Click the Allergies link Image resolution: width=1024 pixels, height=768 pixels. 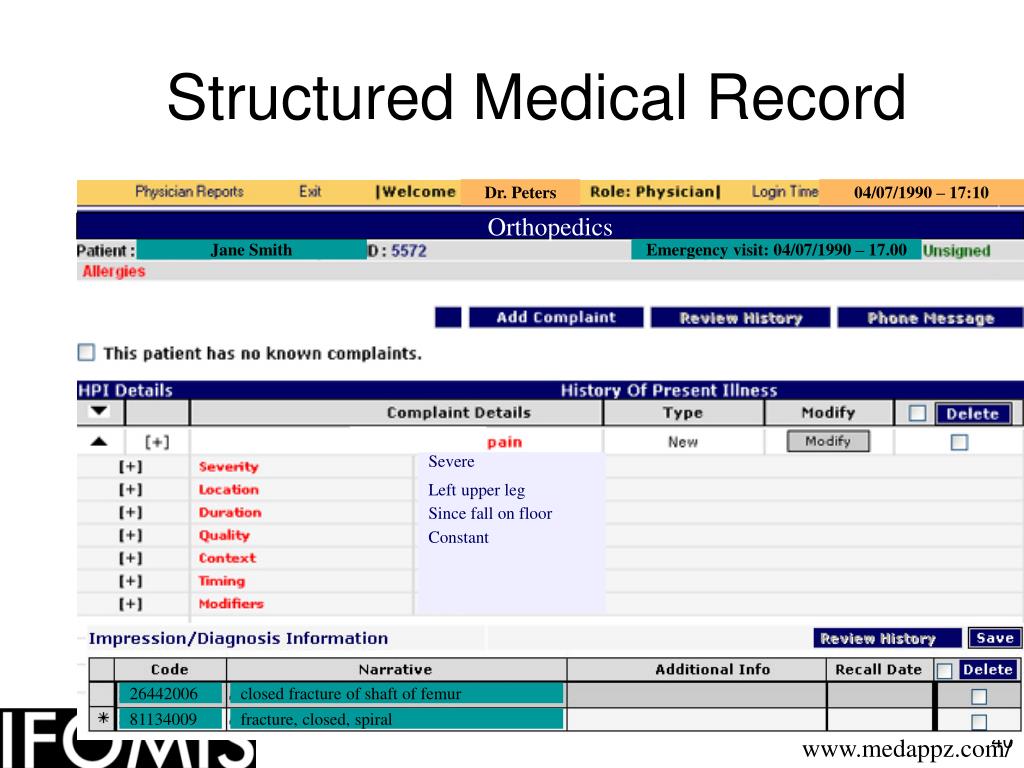pyautogui.click(x=114, y=271)
